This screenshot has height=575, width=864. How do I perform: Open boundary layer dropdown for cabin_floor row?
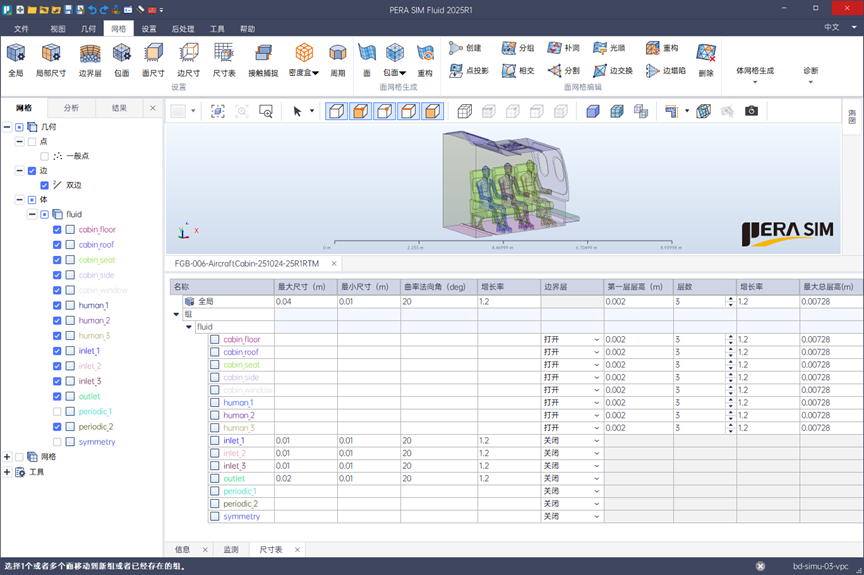pos(597,340)
